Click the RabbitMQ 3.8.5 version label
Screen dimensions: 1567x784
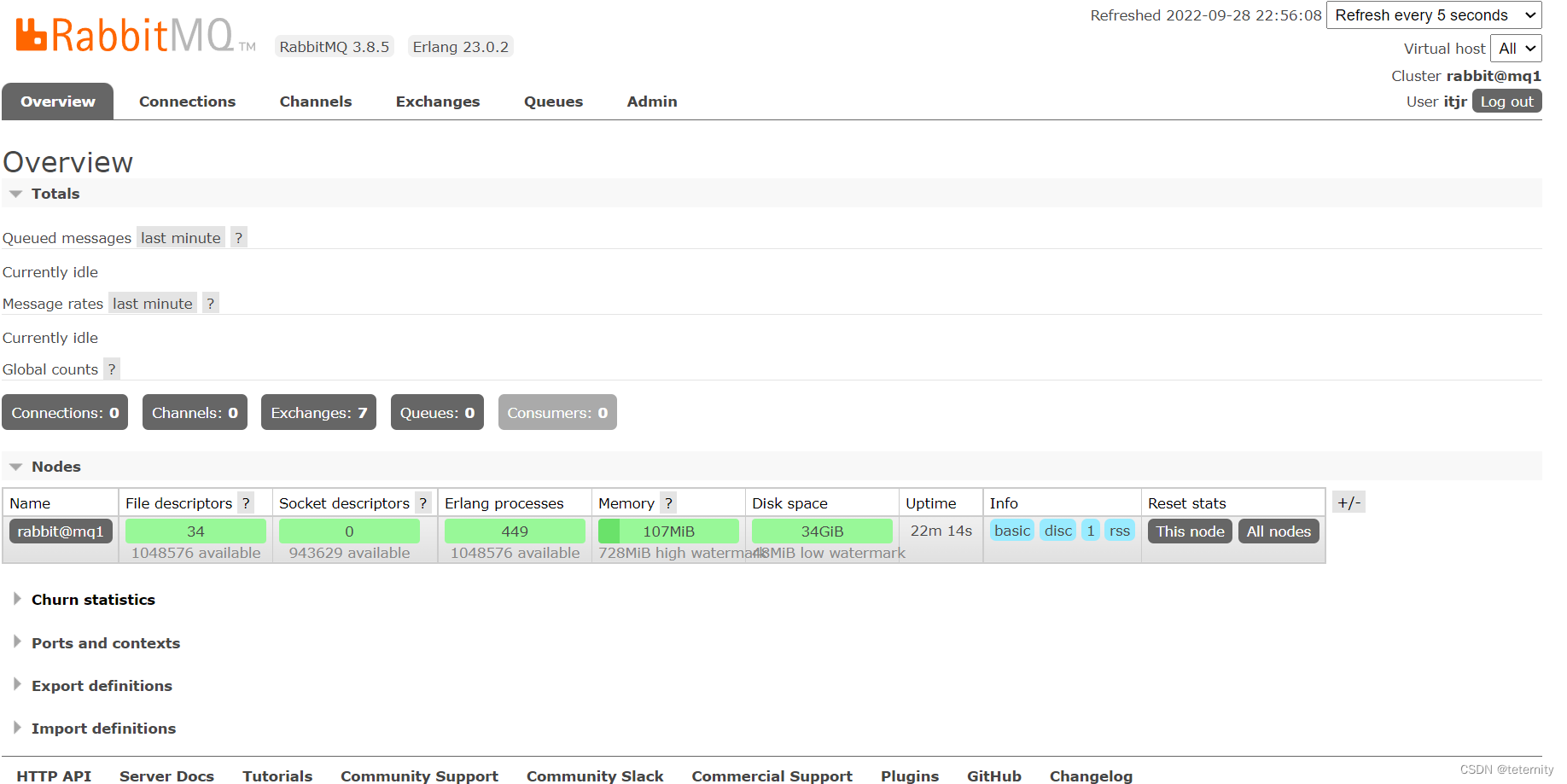[335, 47]
